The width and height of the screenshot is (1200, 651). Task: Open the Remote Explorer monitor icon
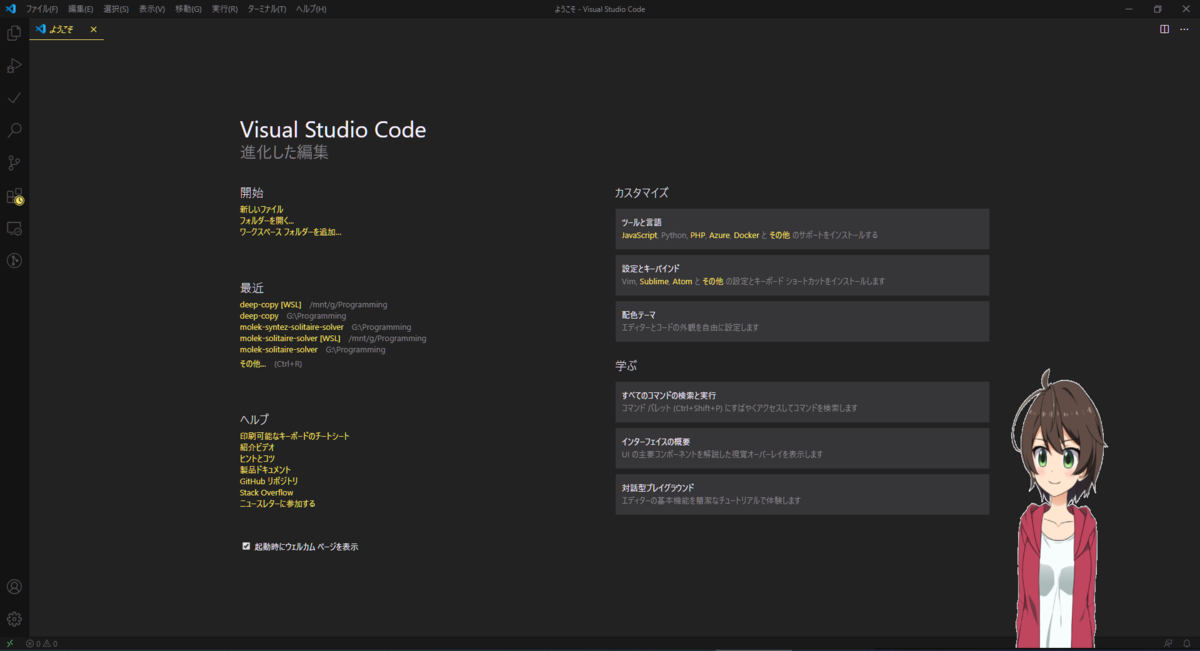(x=14, y=228)
